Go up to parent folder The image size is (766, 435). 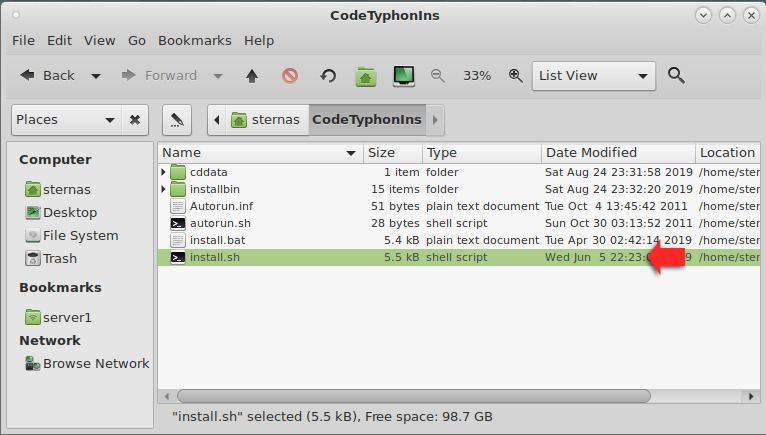(x=252, y=76)
